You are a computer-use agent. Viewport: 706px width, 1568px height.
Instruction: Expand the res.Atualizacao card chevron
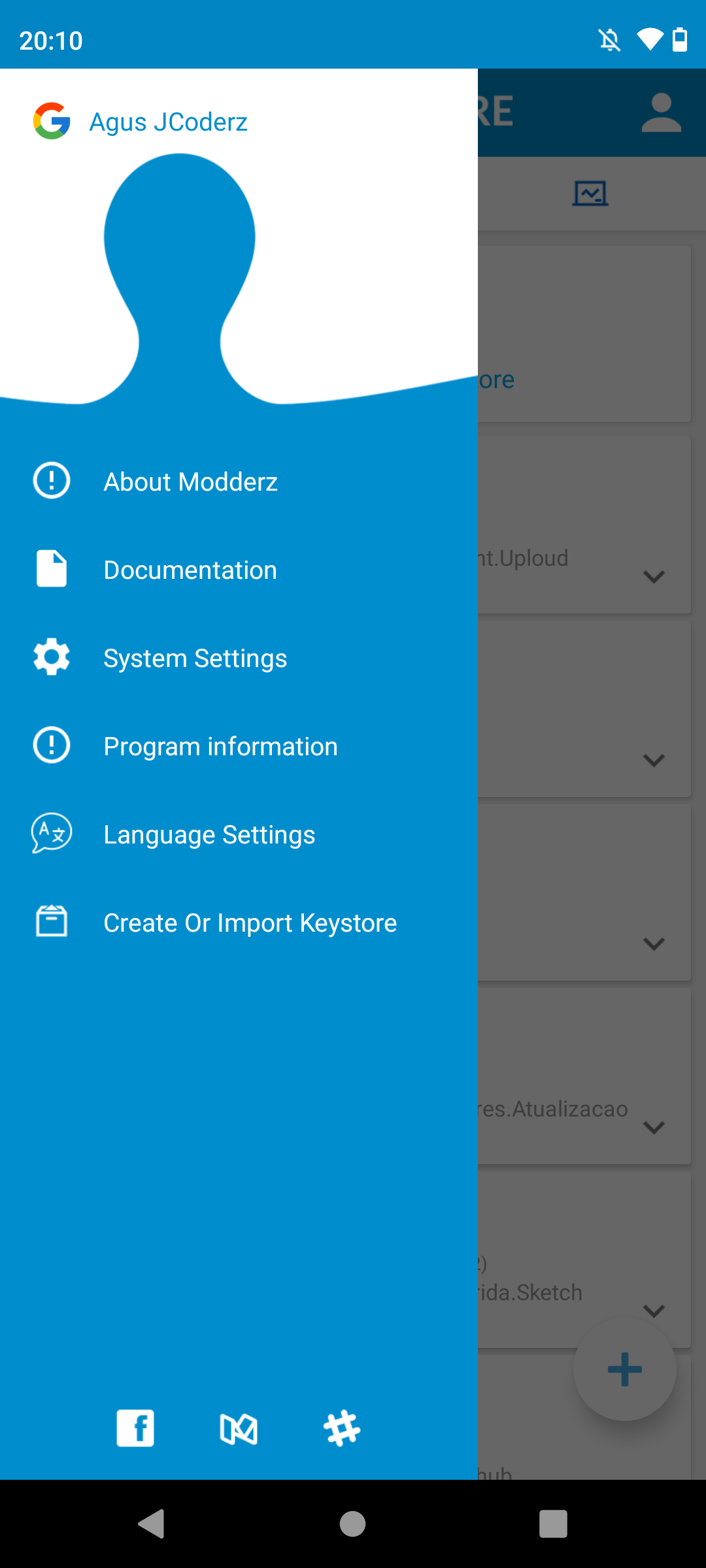click(654, 1128)
